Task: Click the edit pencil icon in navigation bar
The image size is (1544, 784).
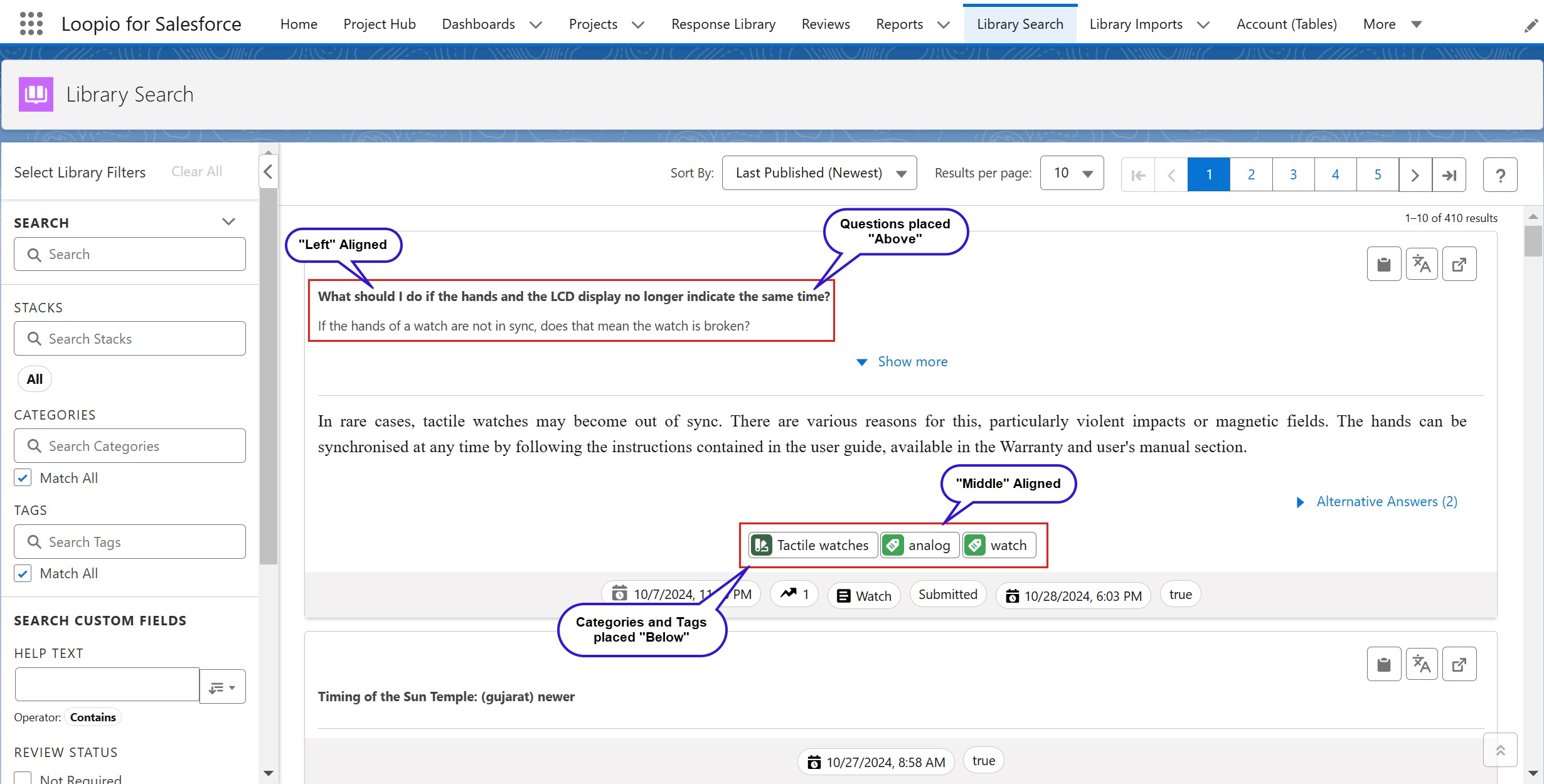Action: point(1530,25)
